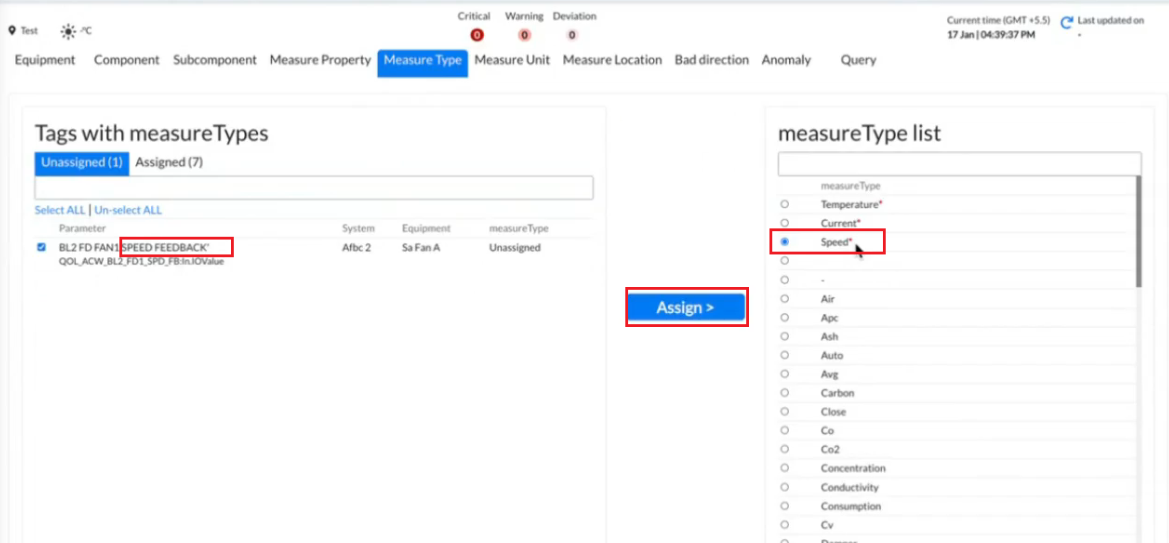
Task: Click the Critical alert count badge
Action: tap(476, 35)
